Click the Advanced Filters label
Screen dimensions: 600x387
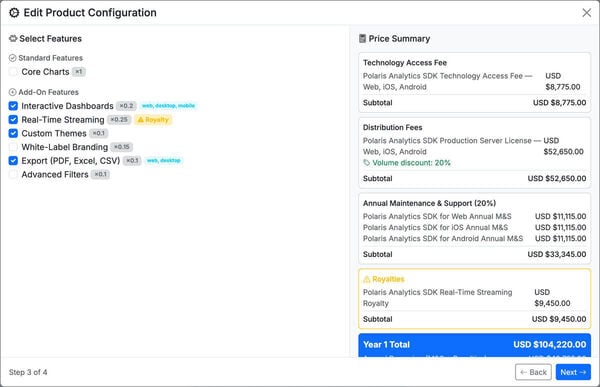click(x=55, y=175)
